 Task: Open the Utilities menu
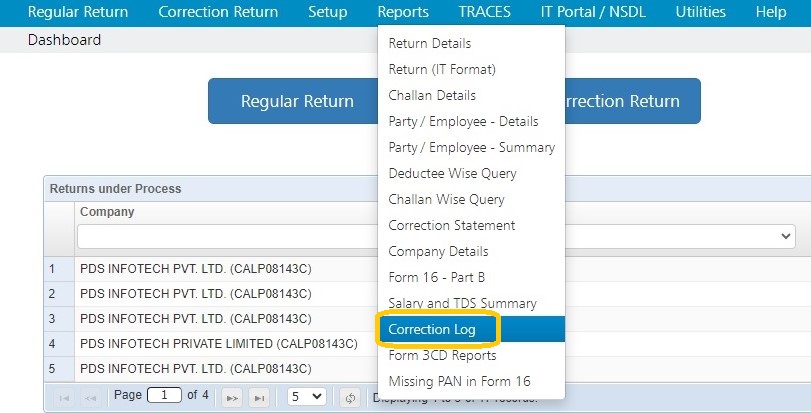pos(701,12)
